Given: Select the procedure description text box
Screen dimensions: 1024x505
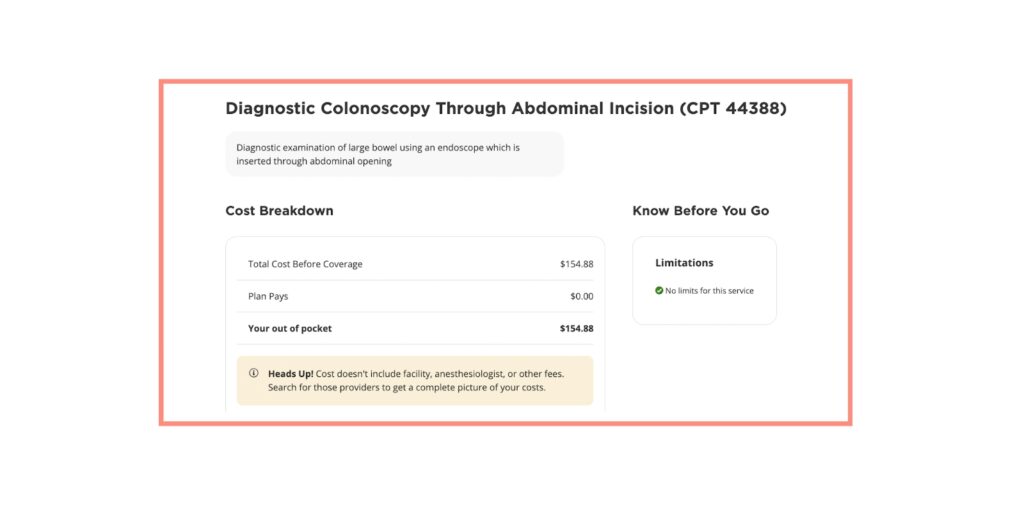Looking at the screenshot, I should tap(394, 154).
